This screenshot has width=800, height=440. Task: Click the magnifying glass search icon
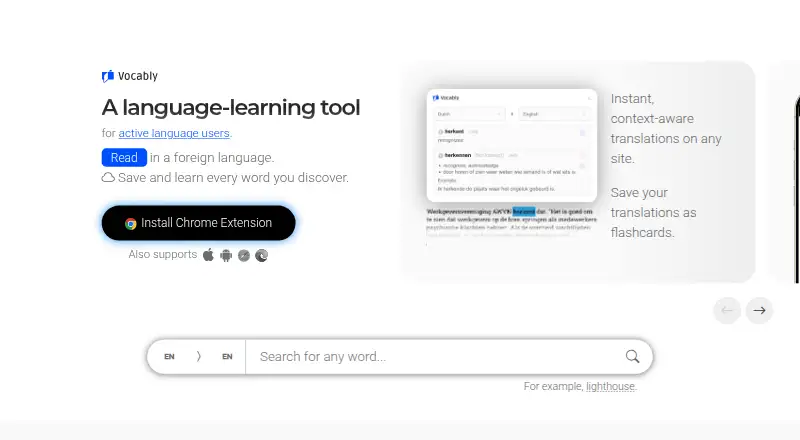coord(633,356)
